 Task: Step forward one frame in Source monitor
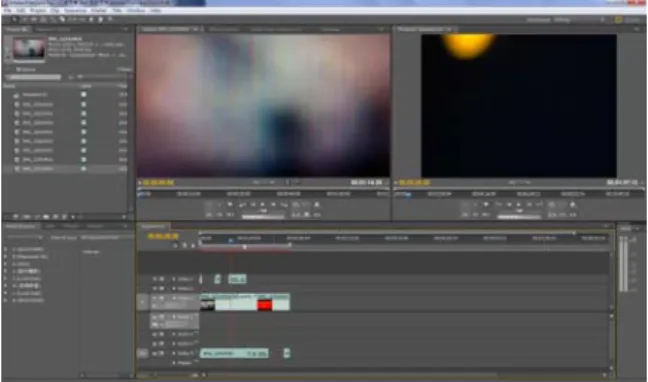[x=273, y=205]
